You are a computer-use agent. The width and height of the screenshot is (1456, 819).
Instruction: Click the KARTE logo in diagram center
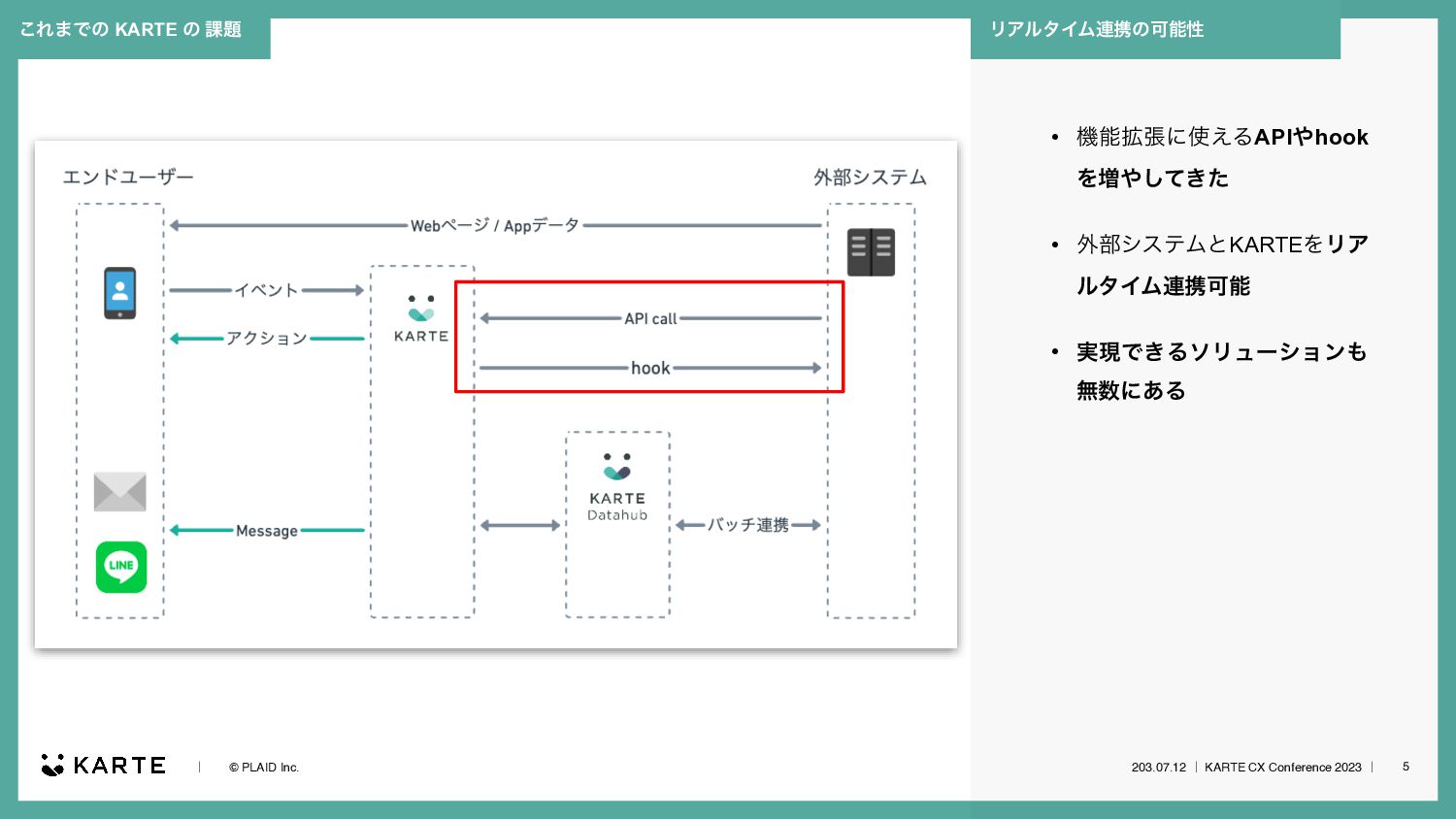point(421,319)
